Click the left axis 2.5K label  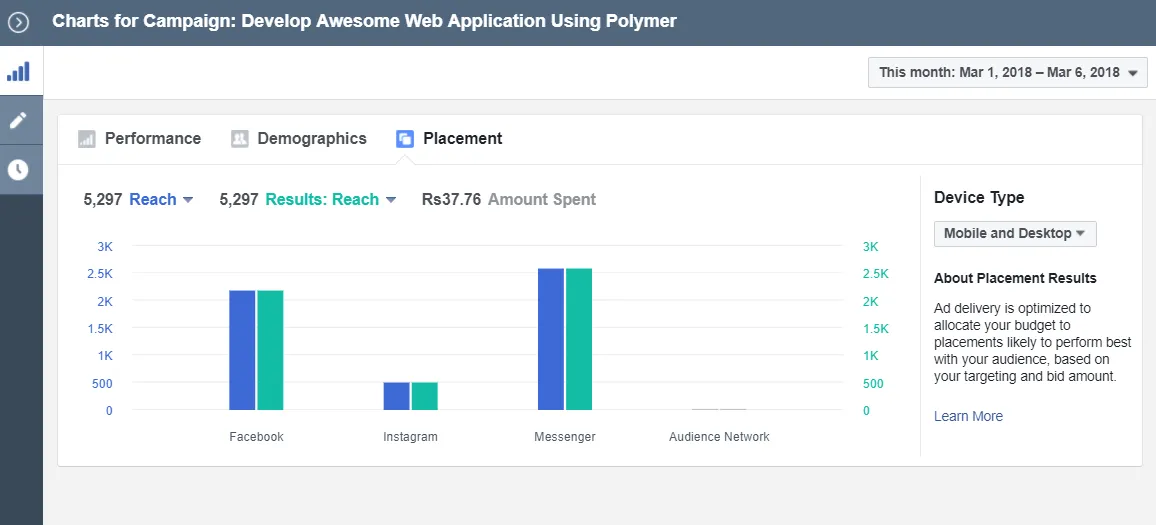(x=100, y=274)
